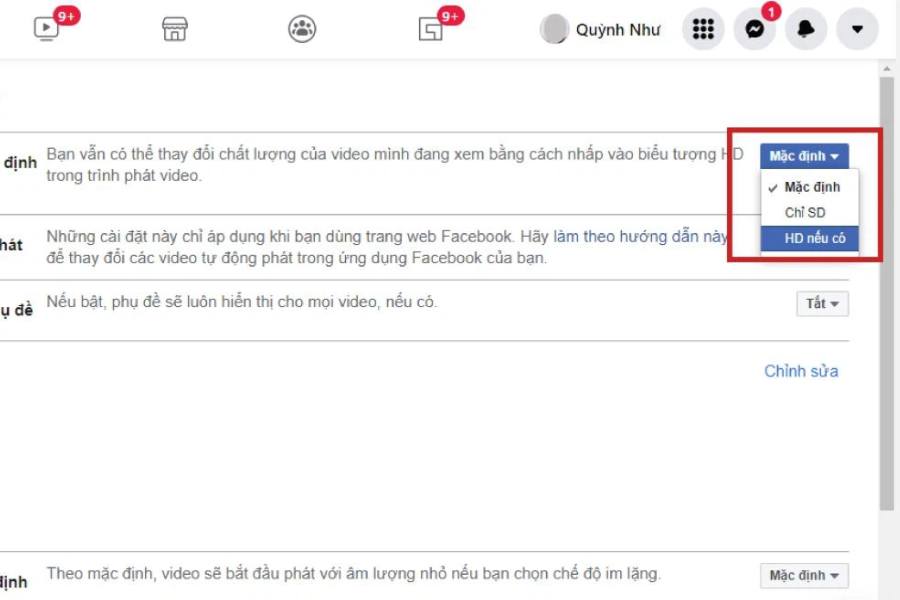The image size is (900, 600).
Task: Open the 'Tắt' subtitles dropdown
Action: coord(821,303)
